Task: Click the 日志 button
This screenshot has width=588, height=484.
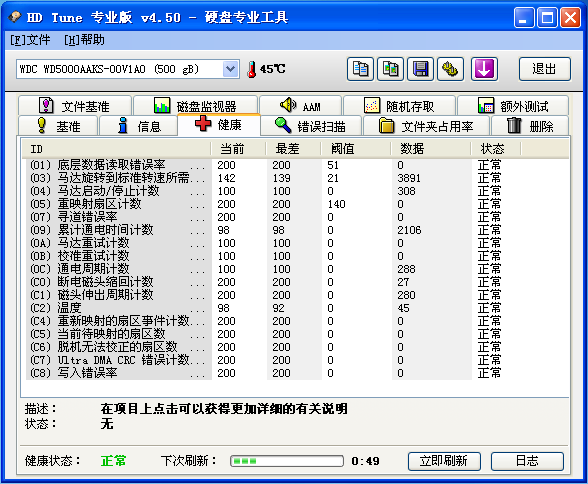Action: [527, 461]
